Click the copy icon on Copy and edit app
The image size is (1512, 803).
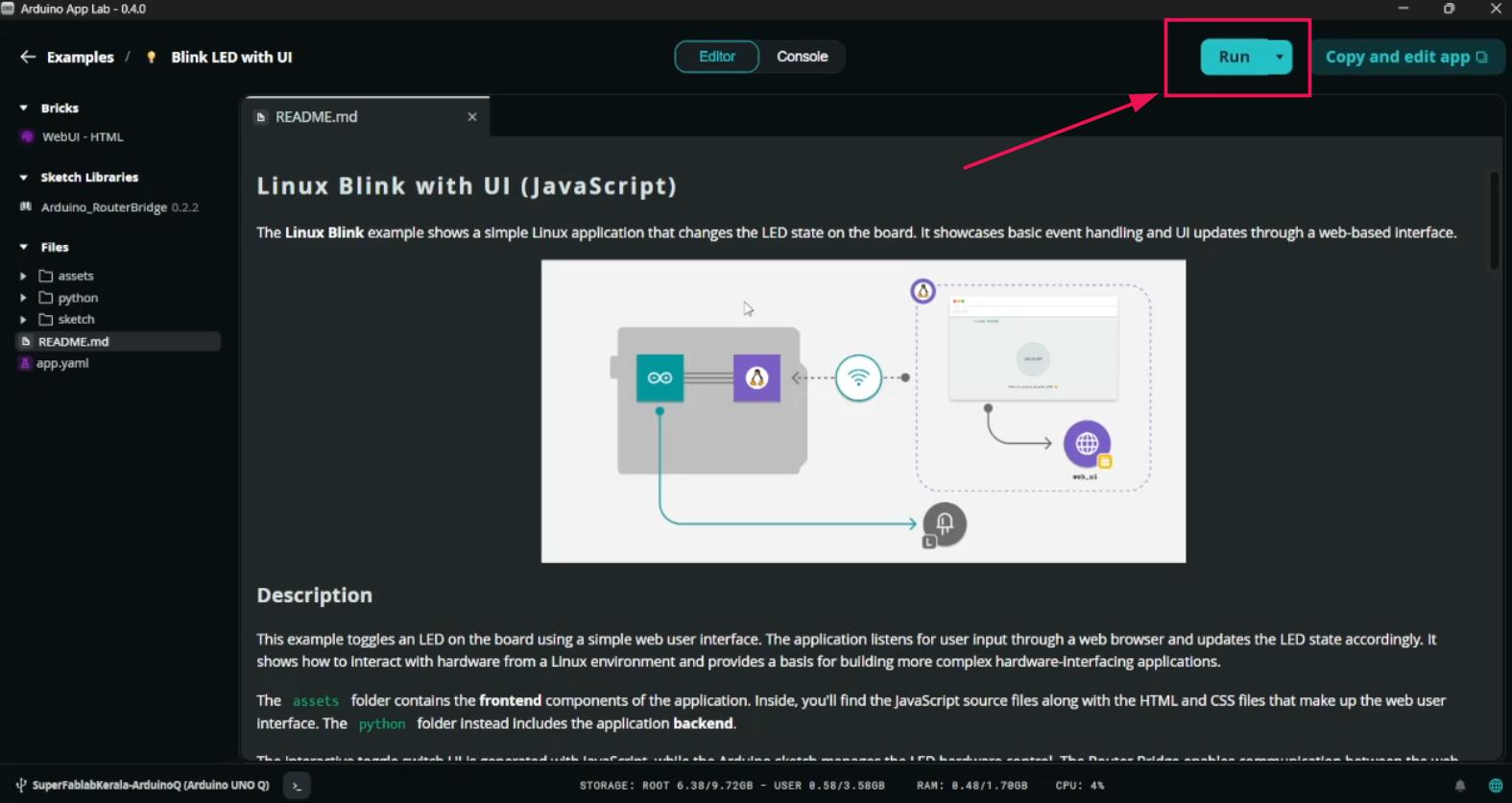[1481, 57]
